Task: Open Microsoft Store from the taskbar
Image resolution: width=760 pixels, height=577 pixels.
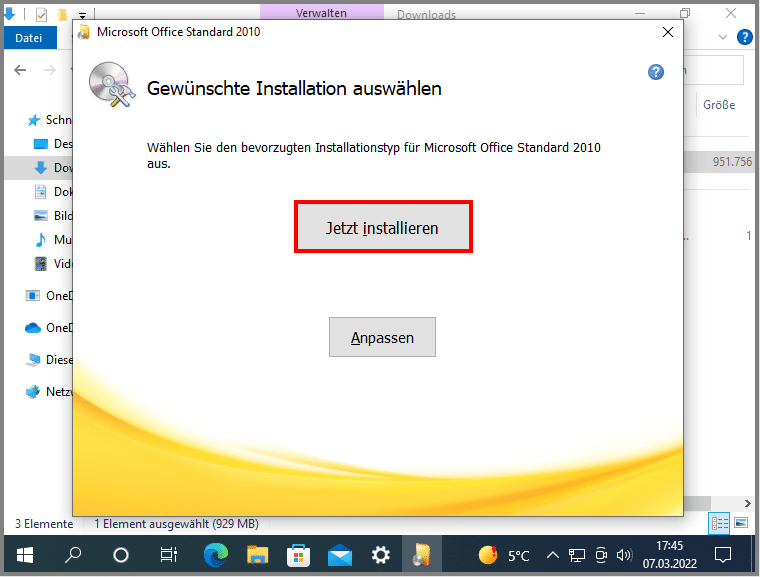Action: [x=298, y=554]
